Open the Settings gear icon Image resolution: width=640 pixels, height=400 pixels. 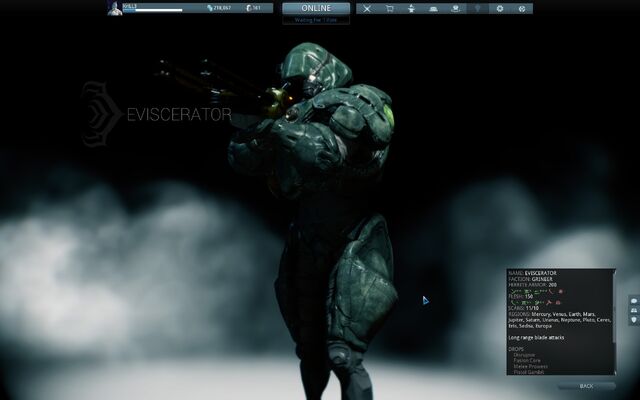[500, 9]
